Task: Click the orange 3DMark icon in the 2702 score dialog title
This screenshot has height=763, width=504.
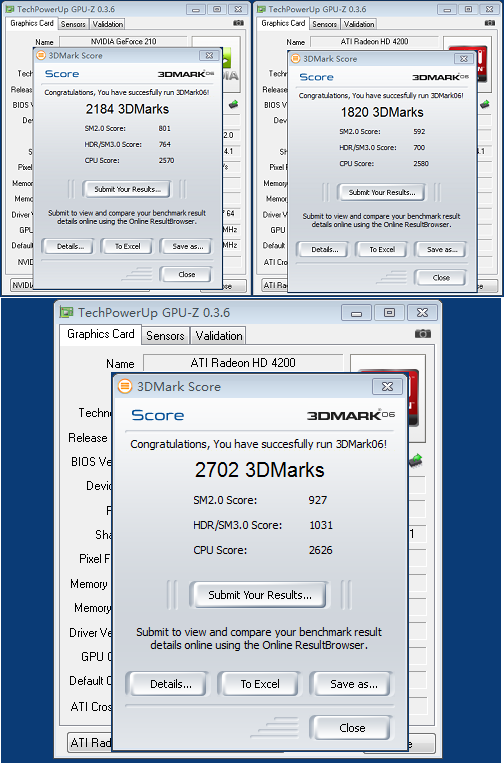Action: [x=125, y=387]
